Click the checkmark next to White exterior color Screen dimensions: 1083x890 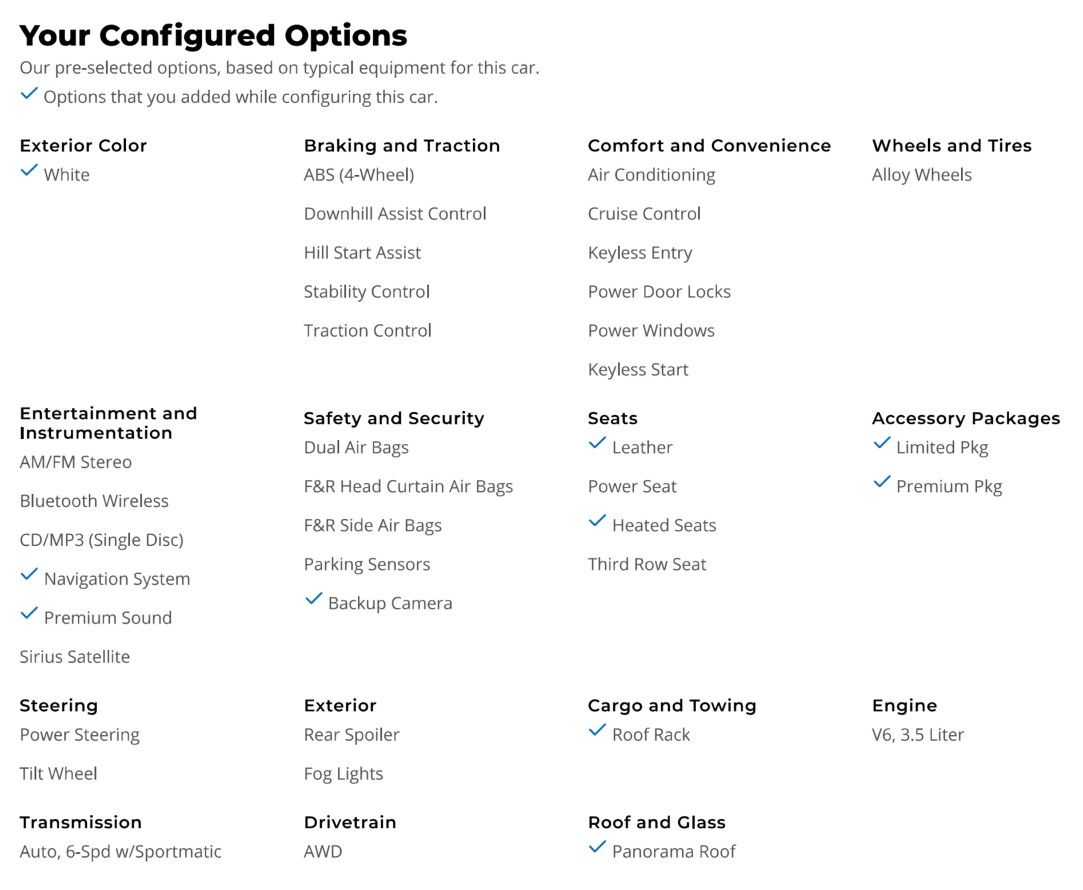29,170
